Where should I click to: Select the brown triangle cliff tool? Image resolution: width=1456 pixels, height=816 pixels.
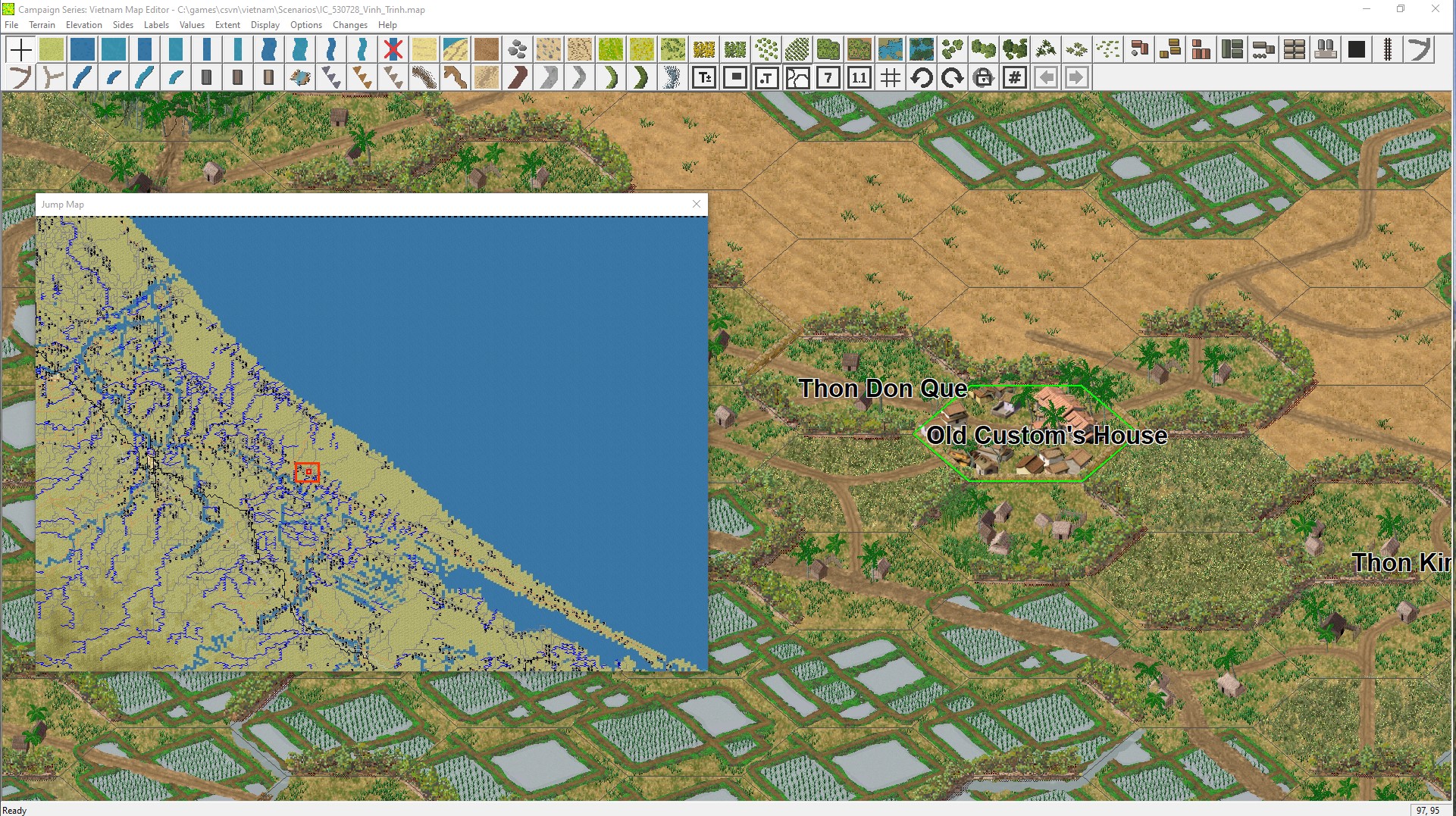(x=362, y=77)
